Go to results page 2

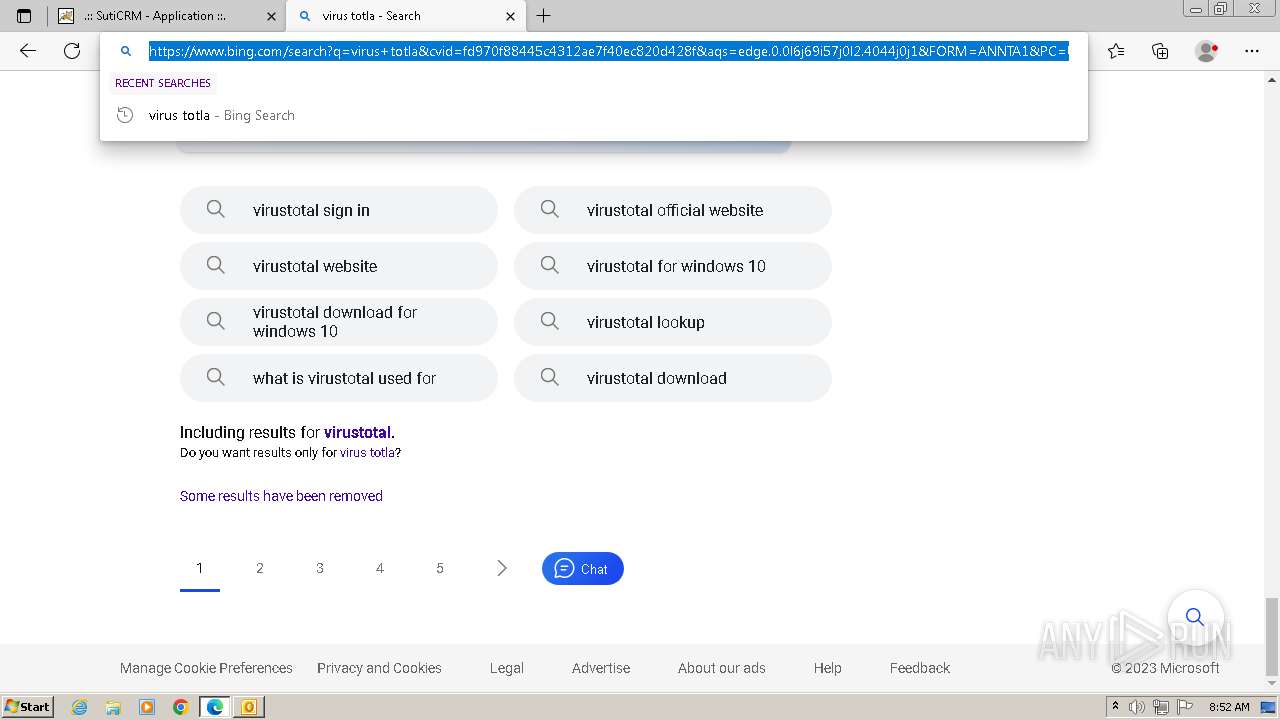pyautogui.click(x=260, y=568)
